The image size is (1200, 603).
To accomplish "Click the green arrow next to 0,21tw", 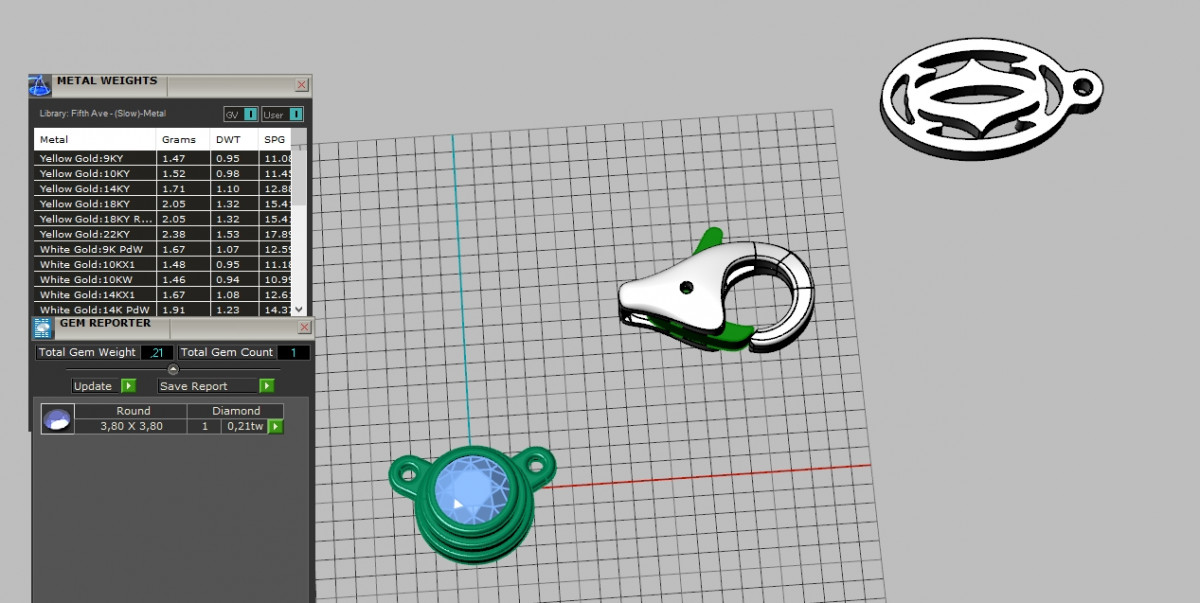I will click(x=276, y=427).
